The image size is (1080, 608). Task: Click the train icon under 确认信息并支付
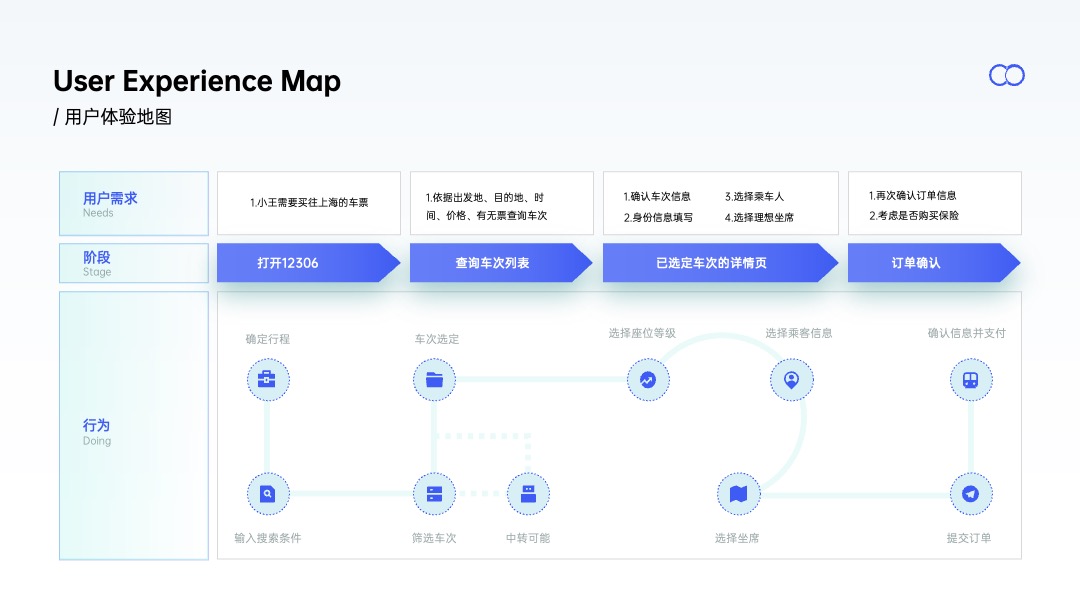971,379
